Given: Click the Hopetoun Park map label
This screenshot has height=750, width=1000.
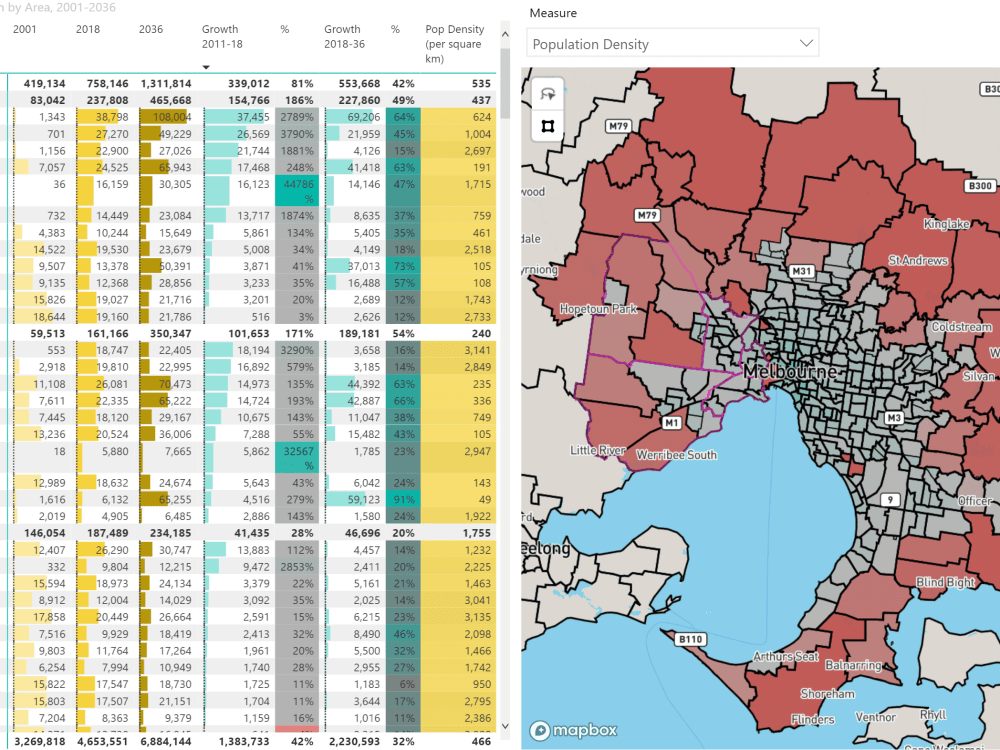Looking at the screenshot, I should [598, 309].
